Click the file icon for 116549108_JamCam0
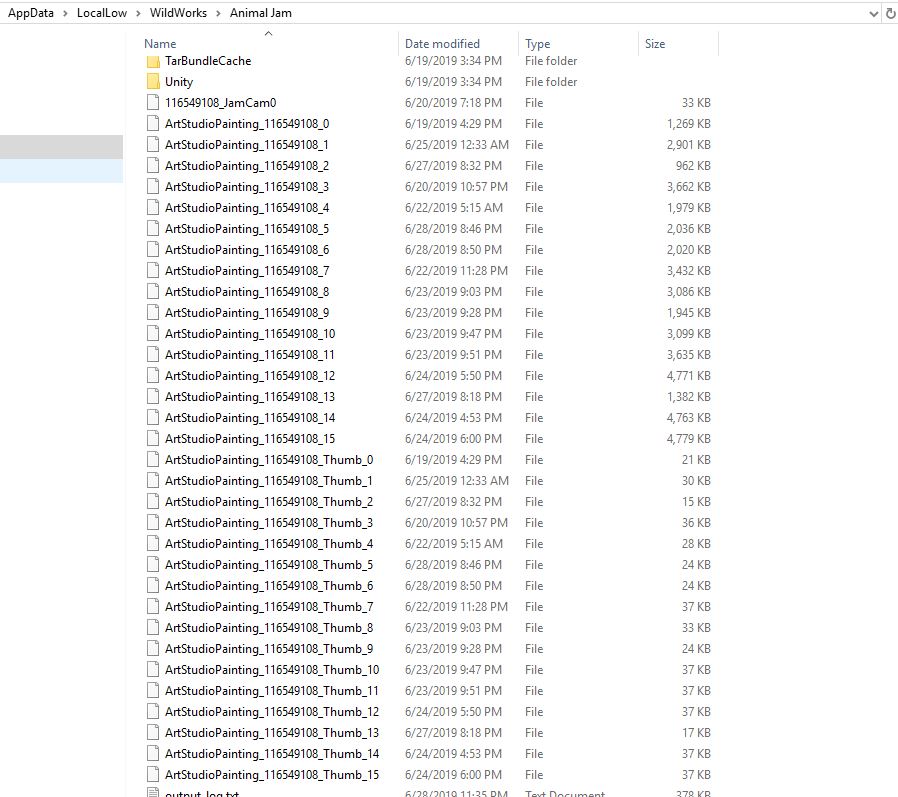The width and height of the screenshot is (898, 797). pyautogui.click(x=153, y=103)
